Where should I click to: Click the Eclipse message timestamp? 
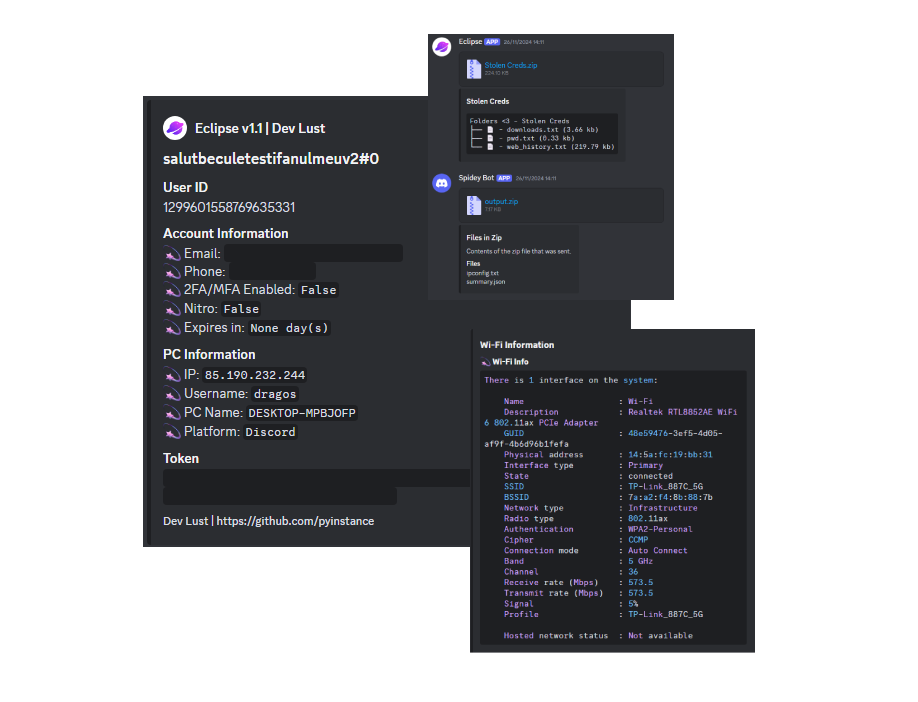[523, 42]
